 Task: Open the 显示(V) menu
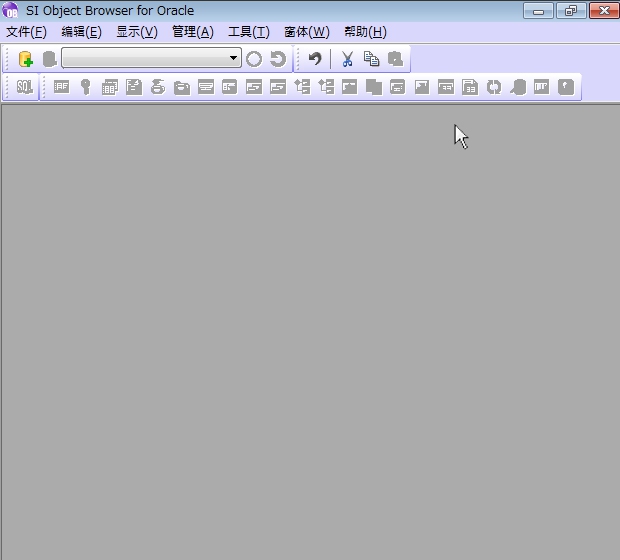137,32
